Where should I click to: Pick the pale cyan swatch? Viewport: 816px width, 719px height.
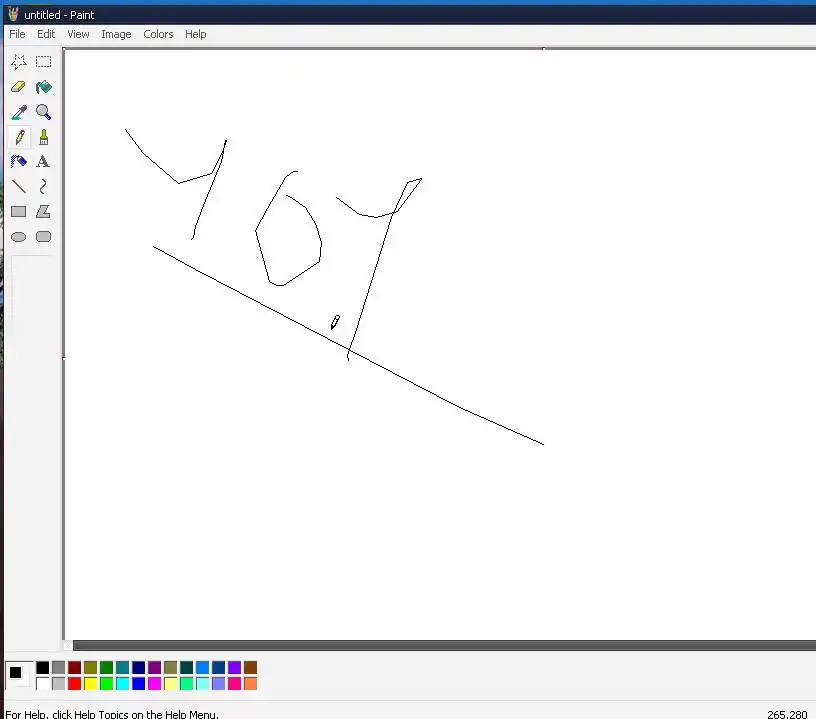point(202,683)
